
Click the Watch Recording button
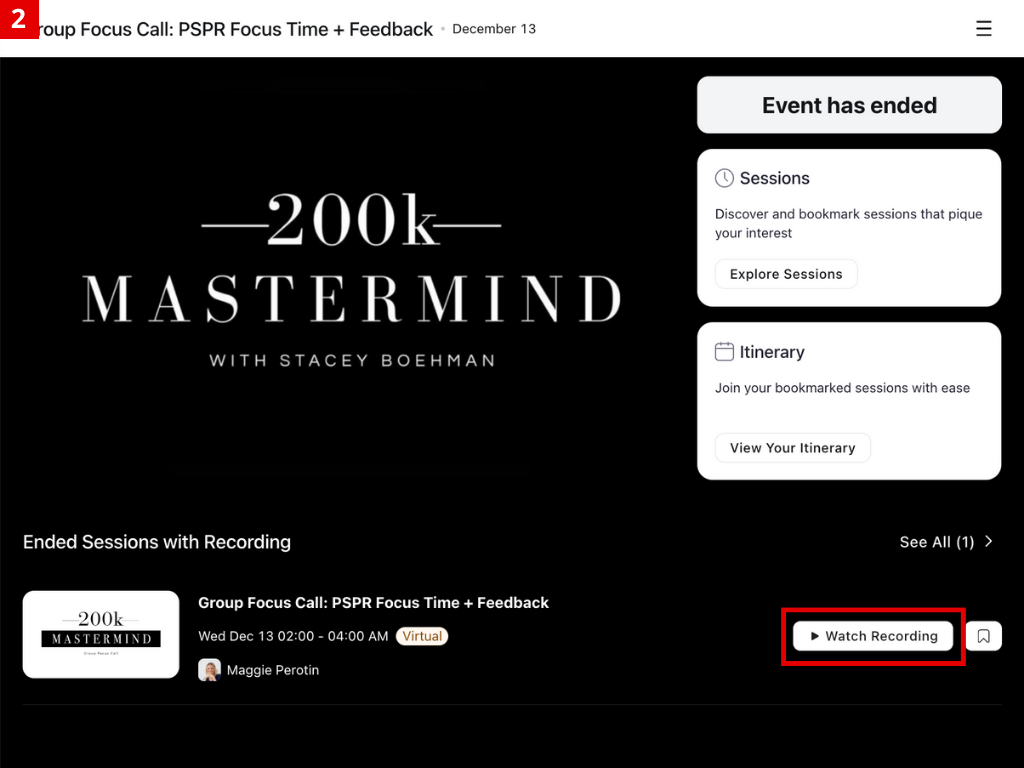point(873,636)
